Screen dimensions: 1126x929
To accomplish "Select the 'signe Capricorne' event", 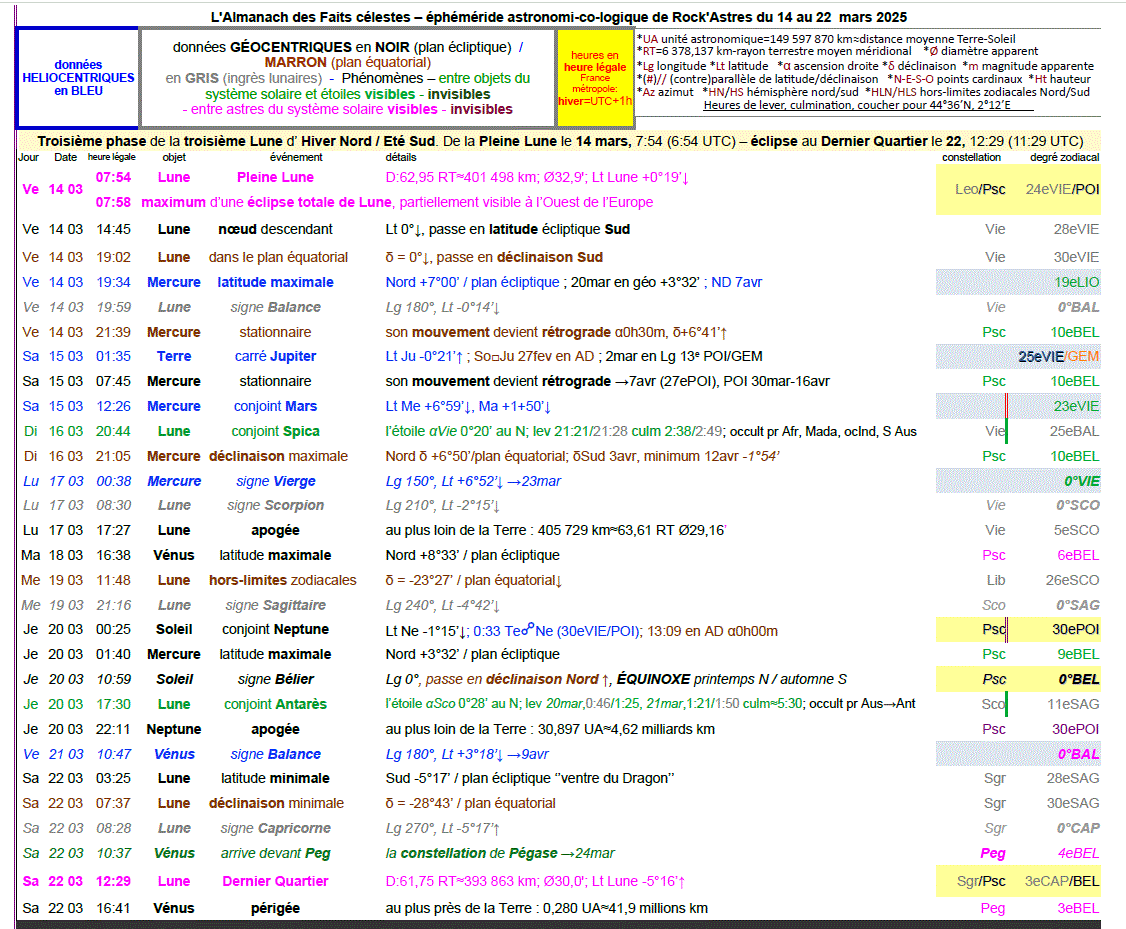I will coord(275,829).
